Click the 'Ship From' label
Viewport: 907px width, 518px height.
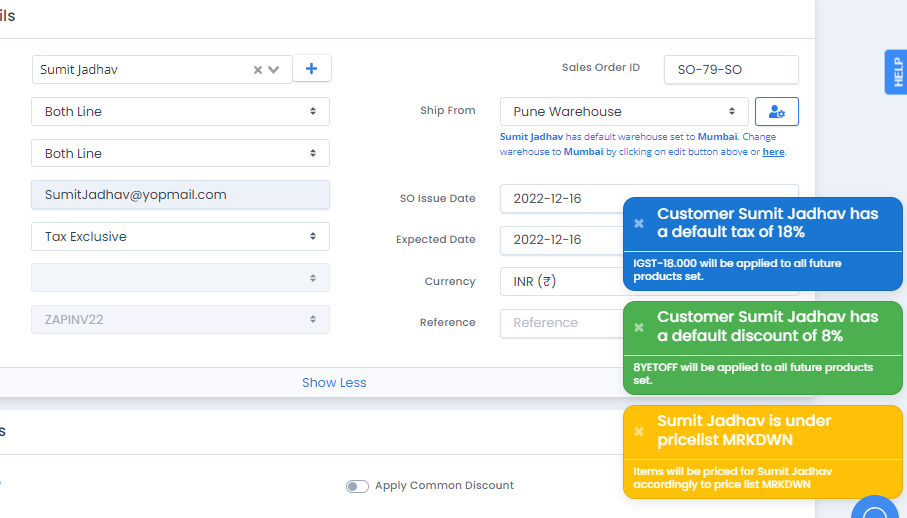[x=448, y=110]
